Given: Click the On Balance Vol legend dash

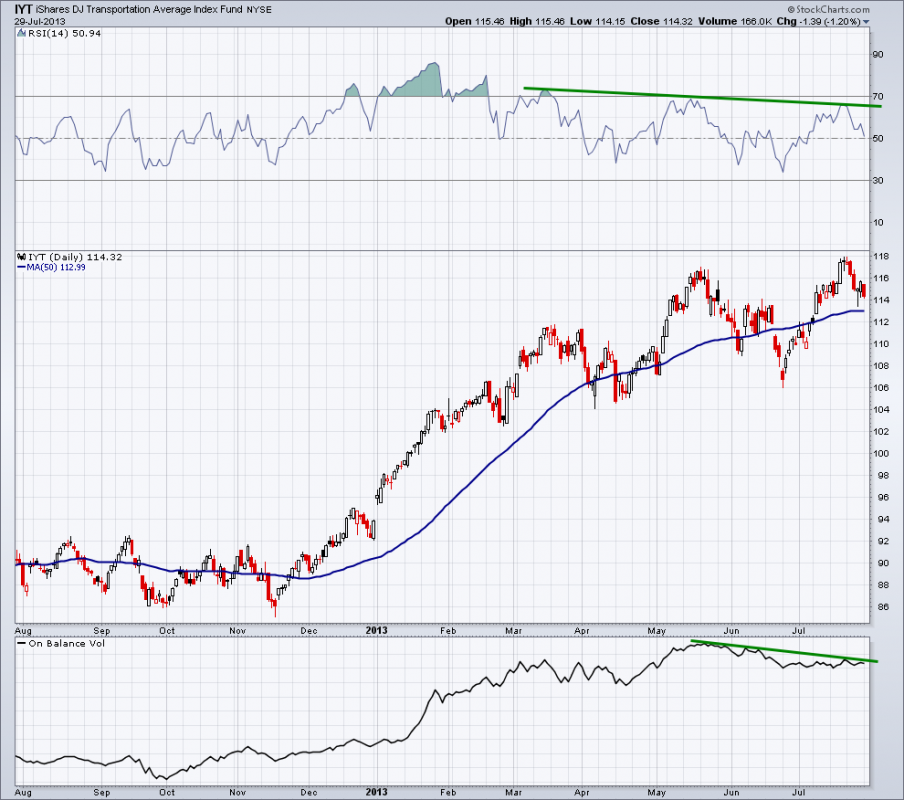Looking at the screenshot, I should [x=21, y=643].
